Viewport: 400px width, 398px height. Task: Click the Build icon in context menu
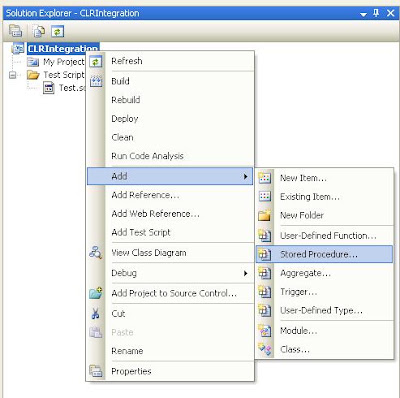[96, 81]
